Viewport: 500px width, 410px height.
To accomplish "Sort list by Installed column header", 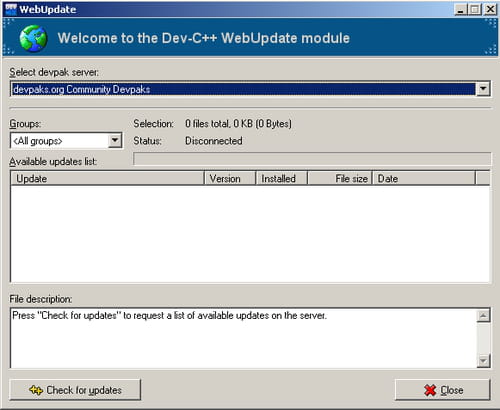I will pos(281,178).
